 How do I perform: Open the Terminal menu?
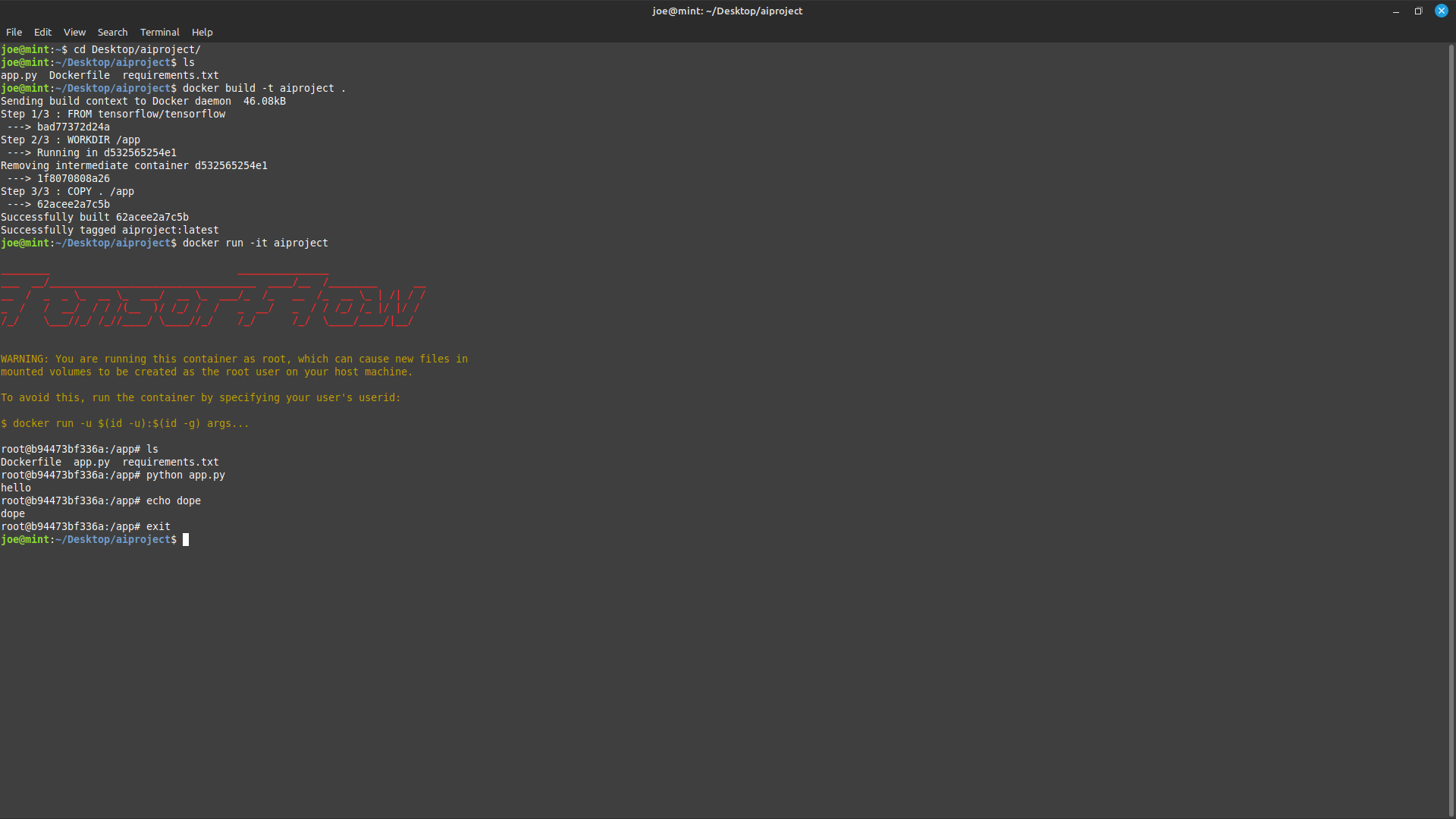(159, 32)
